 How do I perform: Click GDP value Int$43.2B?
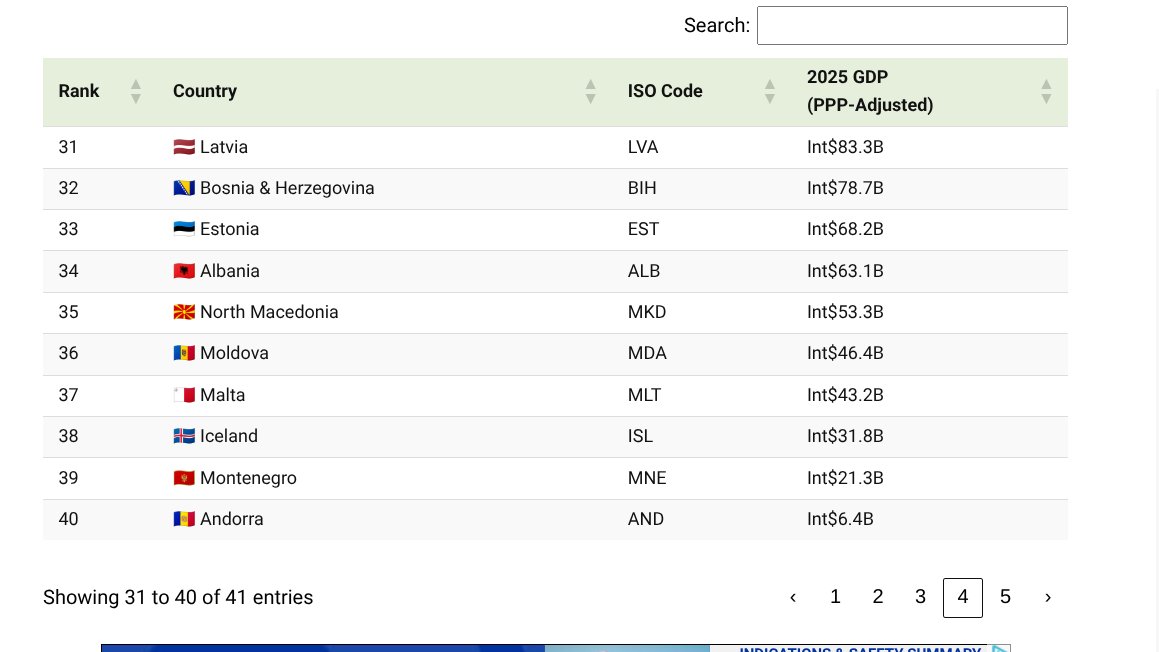point(845,395)
